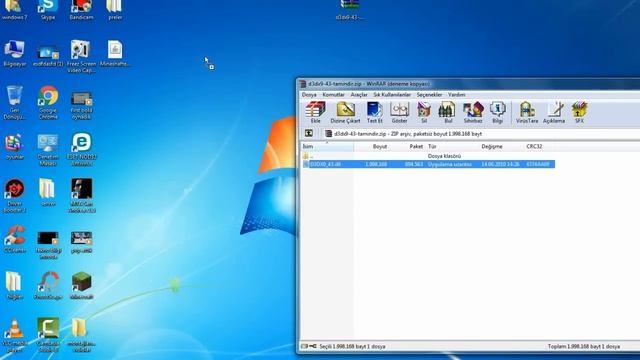The height and width of the screenshot is (360, 640).
Task: Select the Bilgisayar (Computer) desktop icon
Action: [x=14, y=54]
